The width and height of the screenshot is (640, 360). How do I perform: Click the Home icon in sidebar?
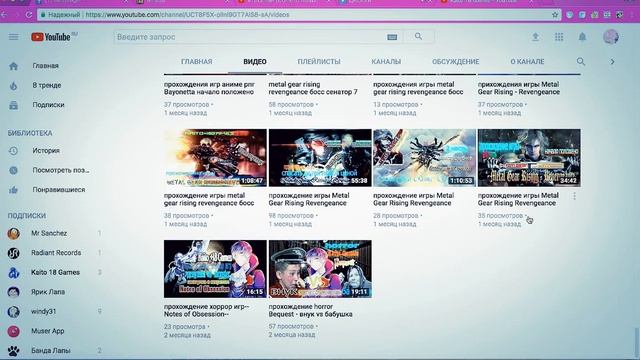[x=13, y=66]
